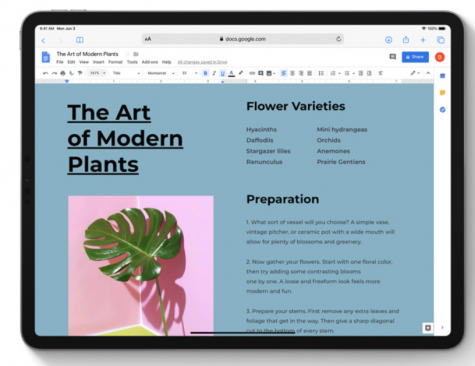This screenshot has height=366, width=475.
Task: Open the highlight color picker
Action: point(241,73)
